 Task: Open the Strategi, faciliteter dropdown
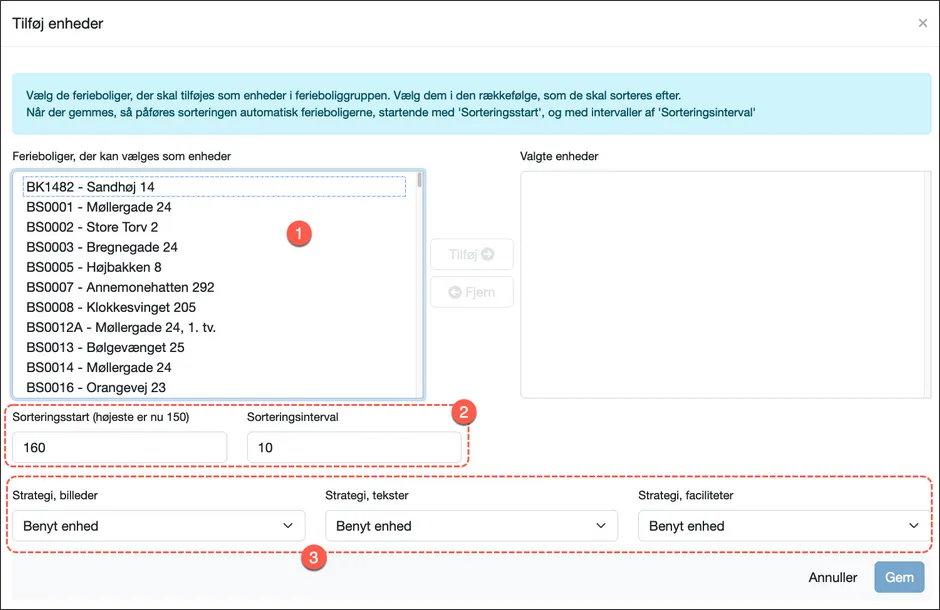coord(784,526)
